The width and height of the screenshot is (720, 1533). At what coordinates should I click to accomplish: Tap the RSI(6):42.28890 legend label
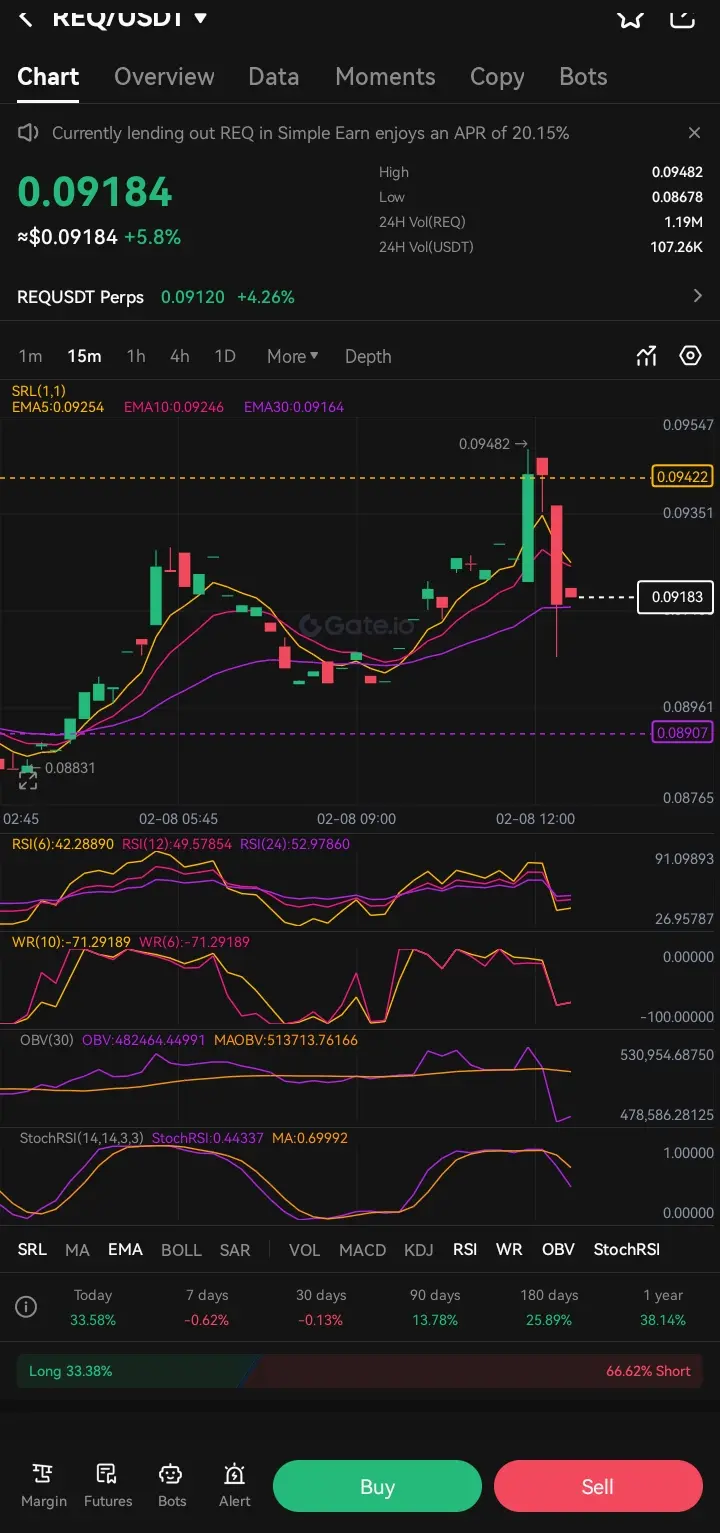click(63, 844)
